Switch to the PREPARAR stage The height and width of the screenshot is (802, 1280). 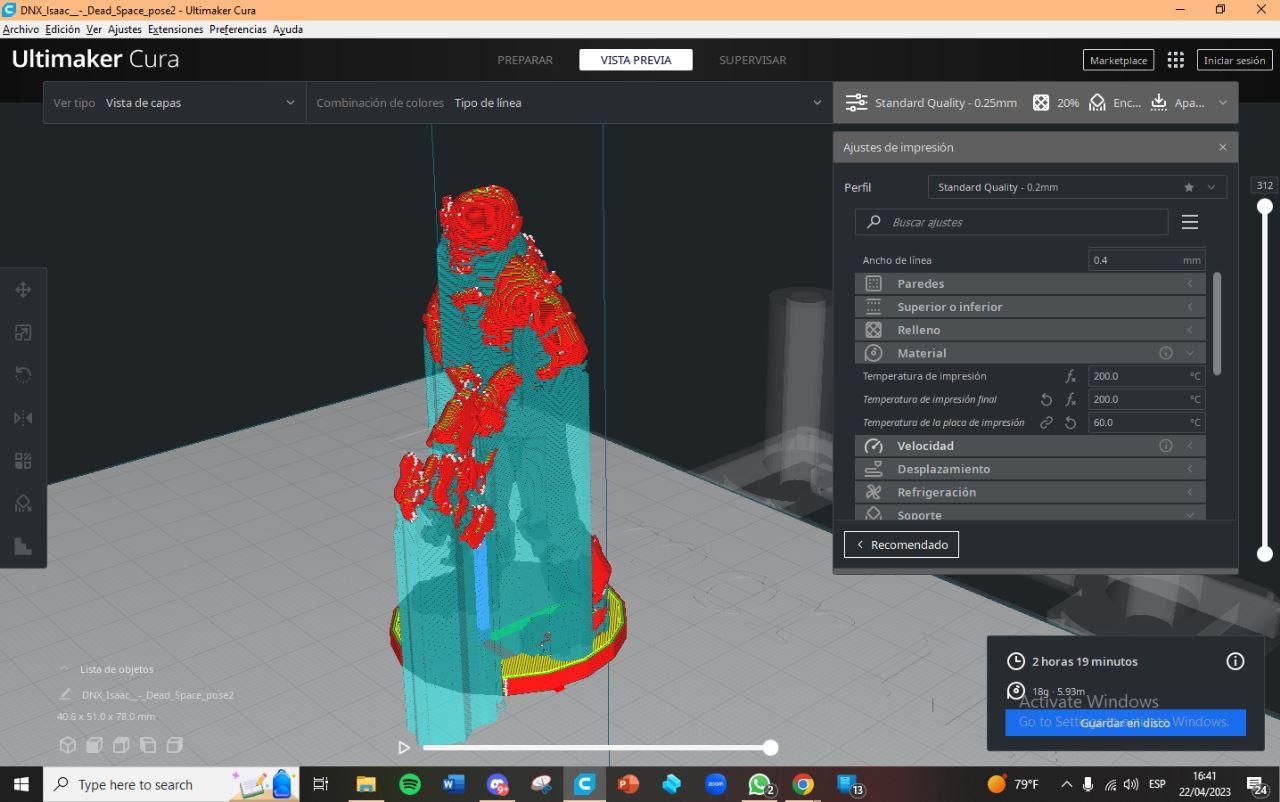tap(525, 60)
